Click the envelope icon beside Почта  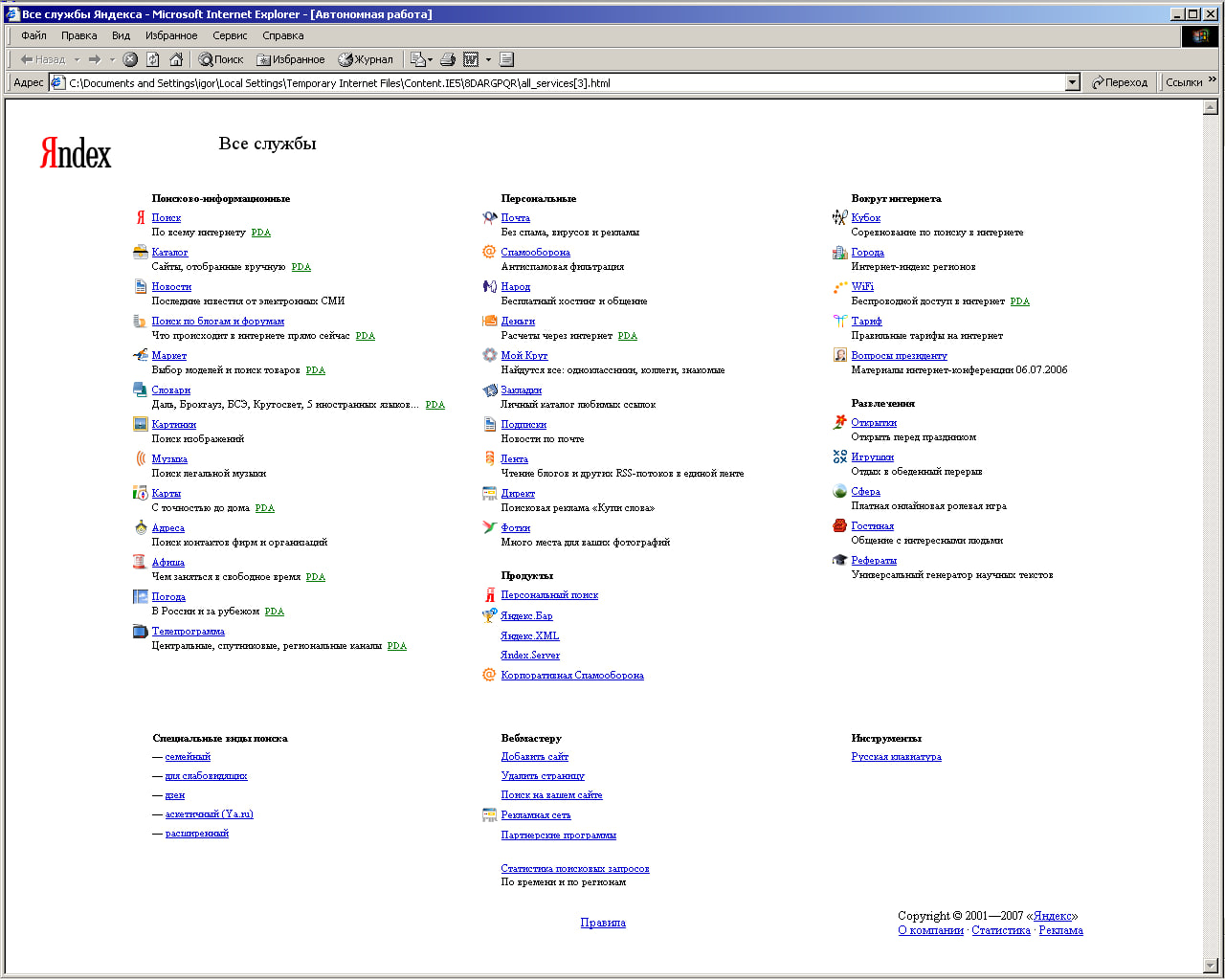coord(490,218)
